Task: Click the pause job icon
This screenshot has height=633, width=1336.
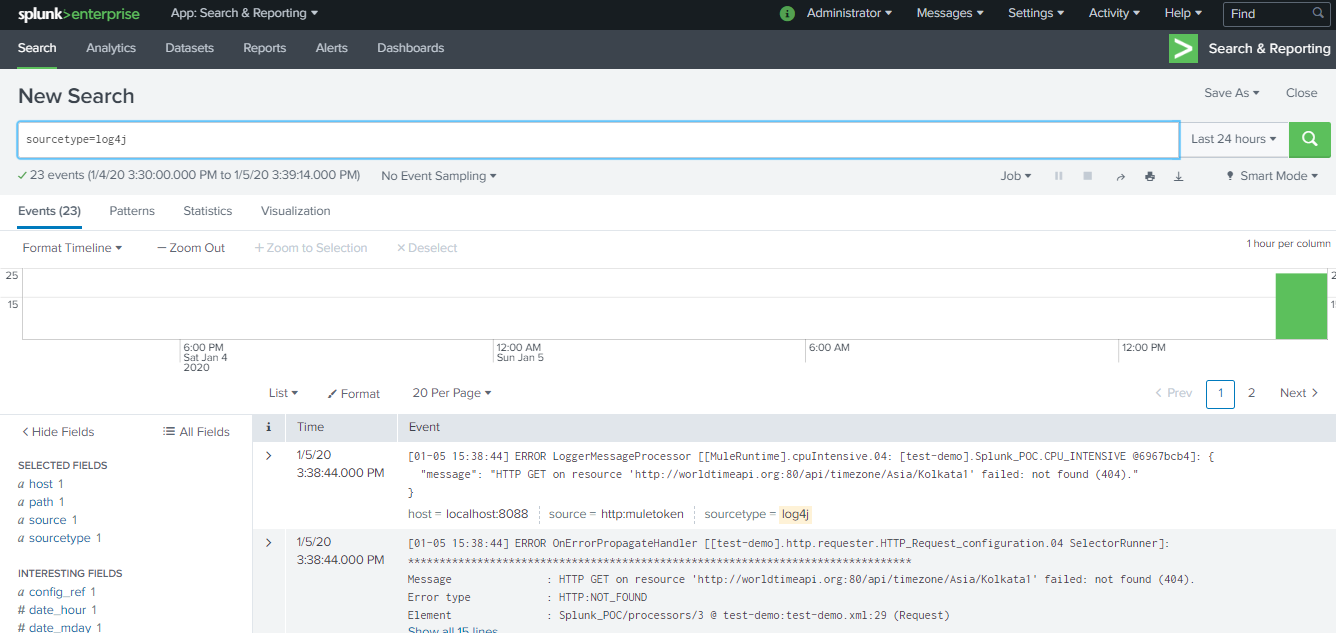Action: click(x=1058, y=177)
